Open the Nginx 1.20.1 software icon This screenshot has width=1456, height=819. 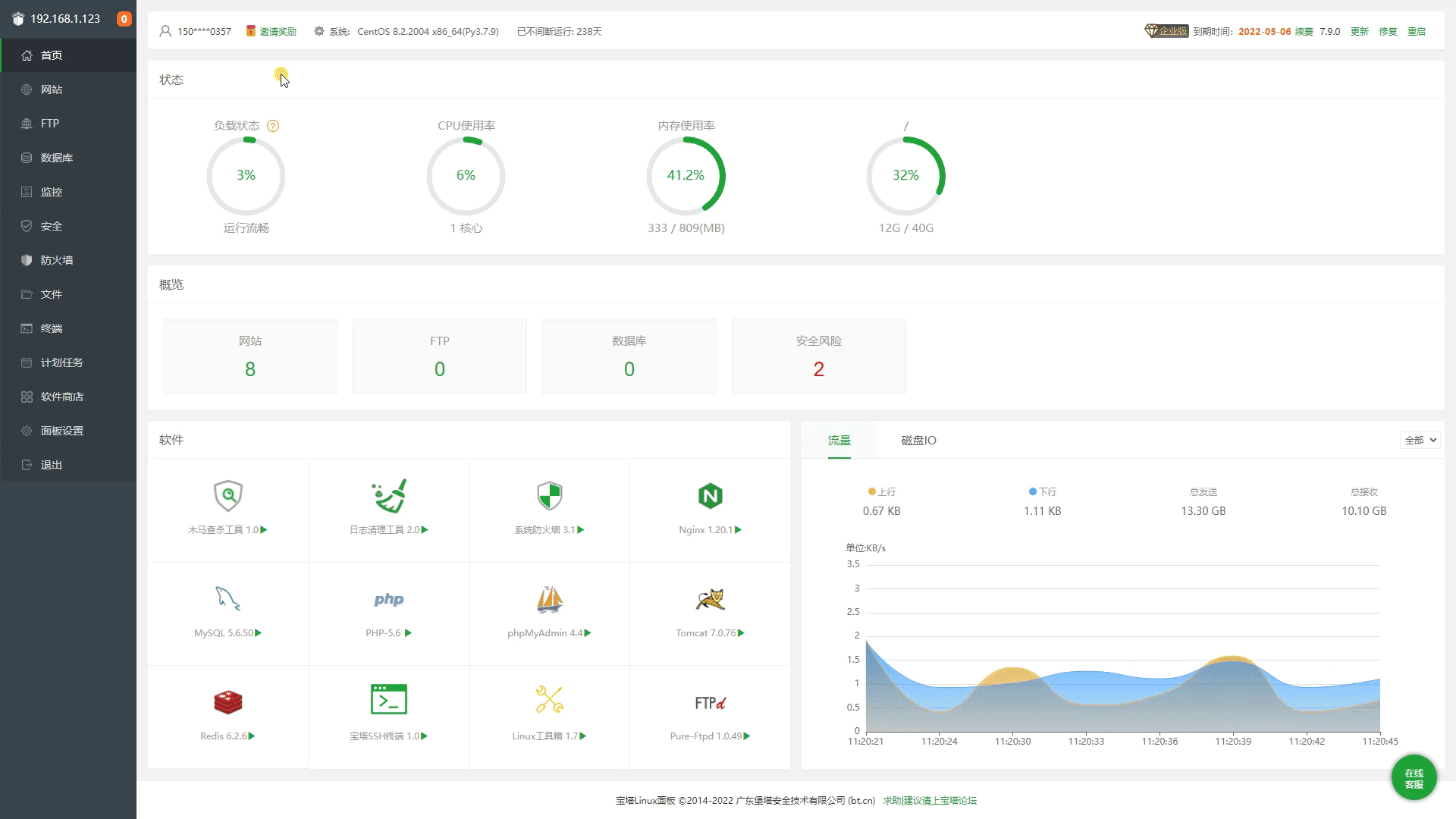[710, 496]
